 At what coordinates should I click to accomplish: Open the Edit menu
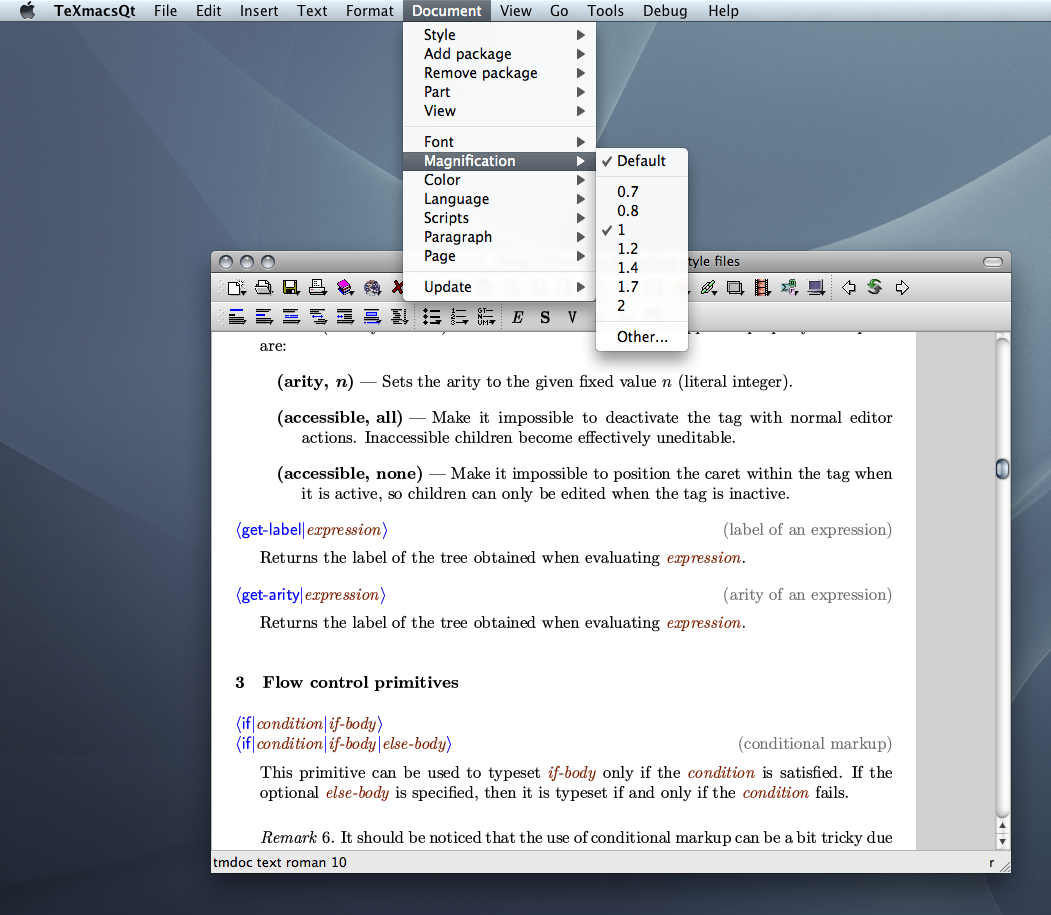click(x=208, y=11)
